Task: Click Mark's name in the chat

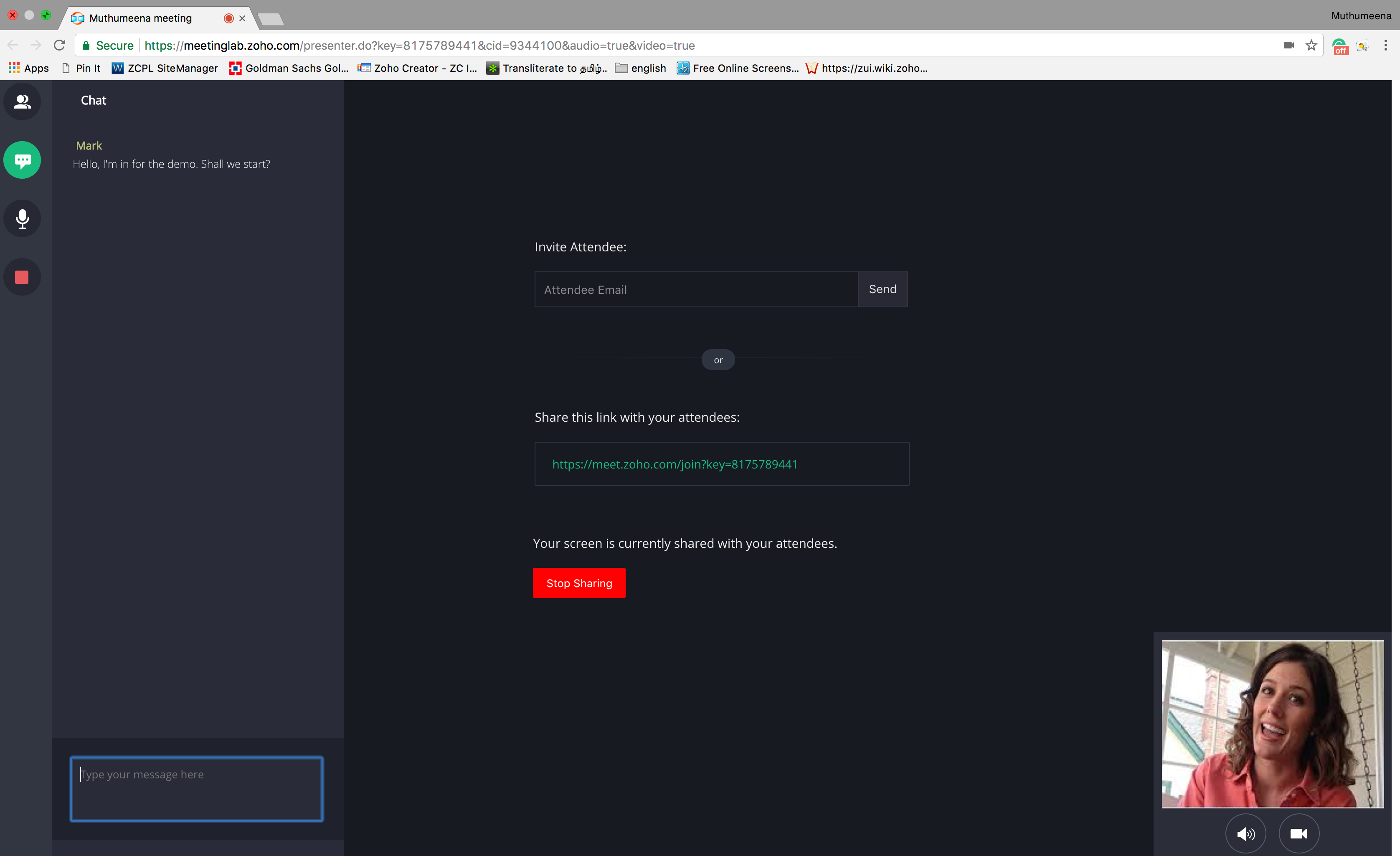Action: pyautogui.click(x=89, y=145)
